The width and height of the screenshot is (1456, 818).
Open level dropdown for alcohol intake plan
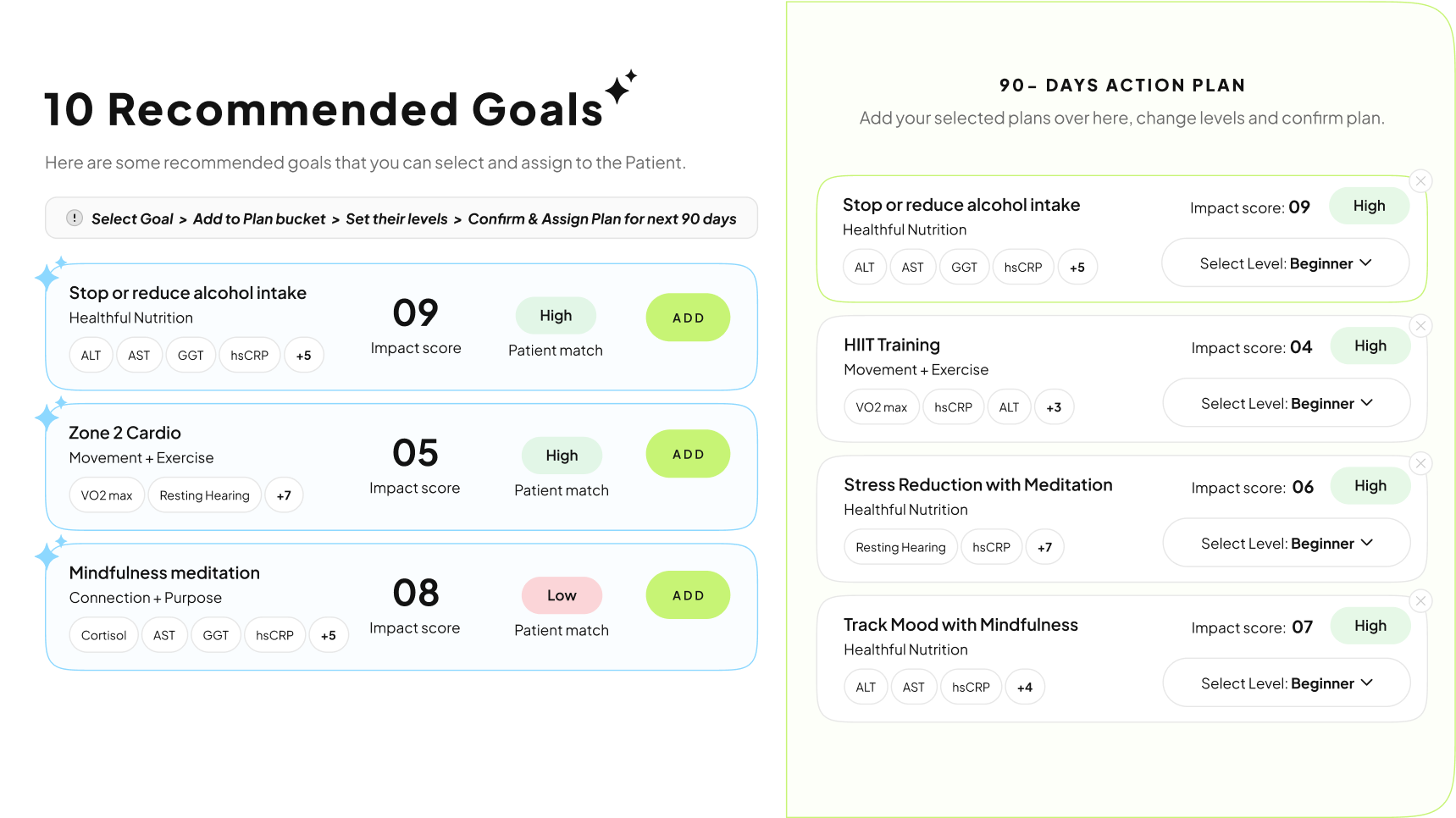point(1285,263)
